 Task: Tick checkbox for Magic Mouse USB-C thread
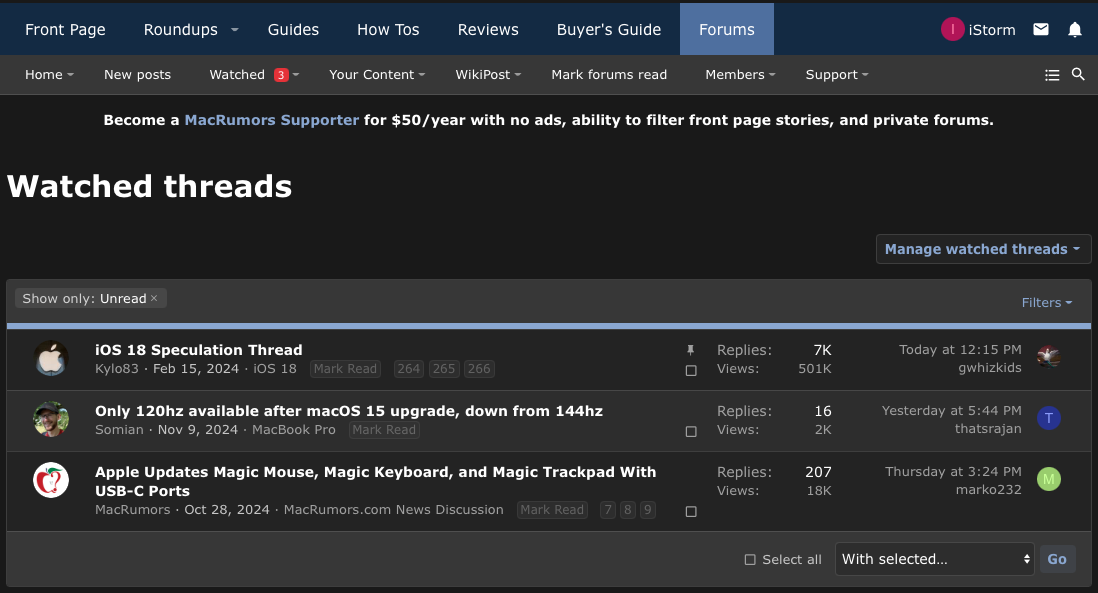(x=691, y=512)
